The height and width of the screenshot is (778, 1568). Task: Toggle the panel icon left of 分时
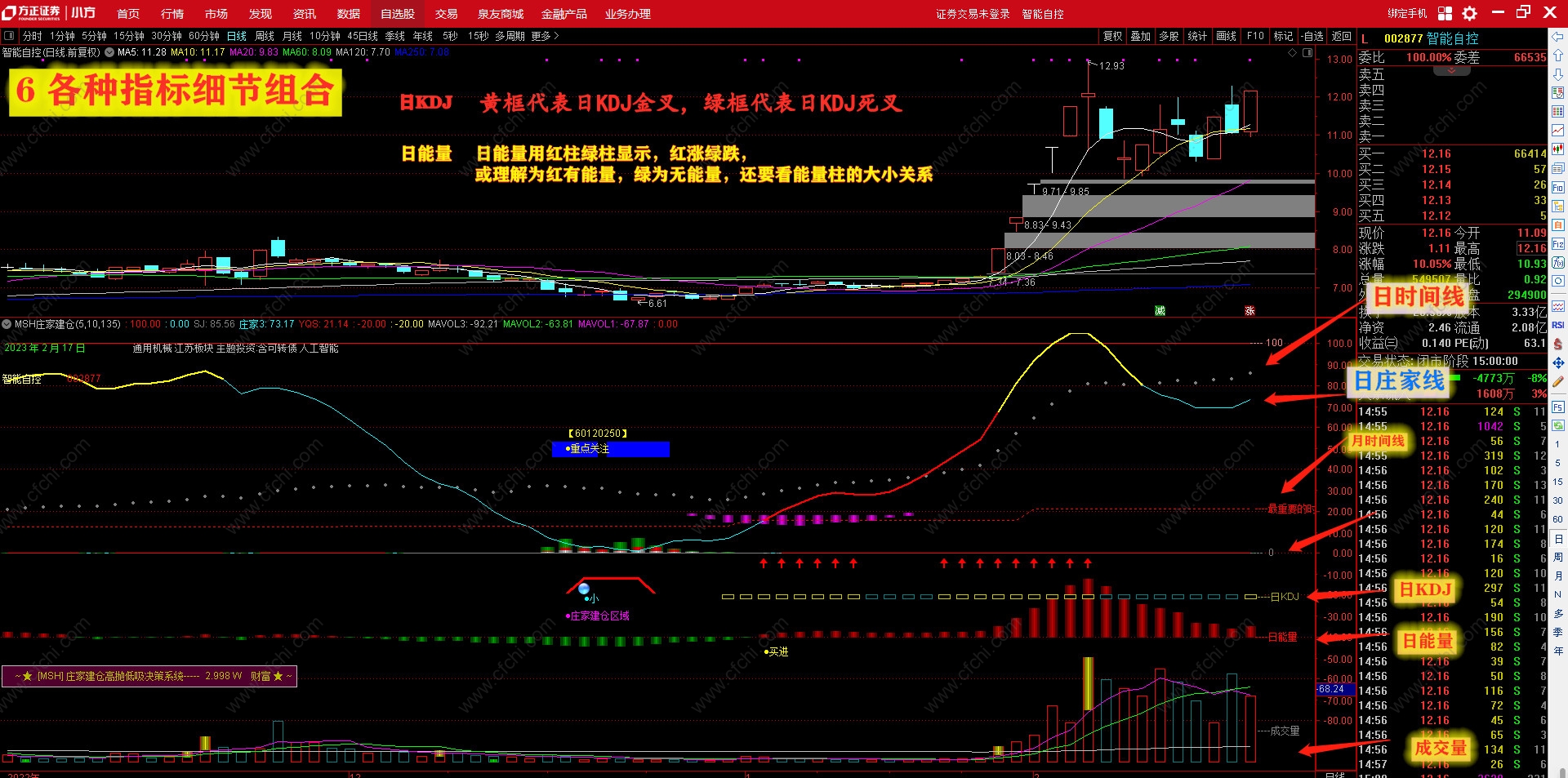point(9,36)
